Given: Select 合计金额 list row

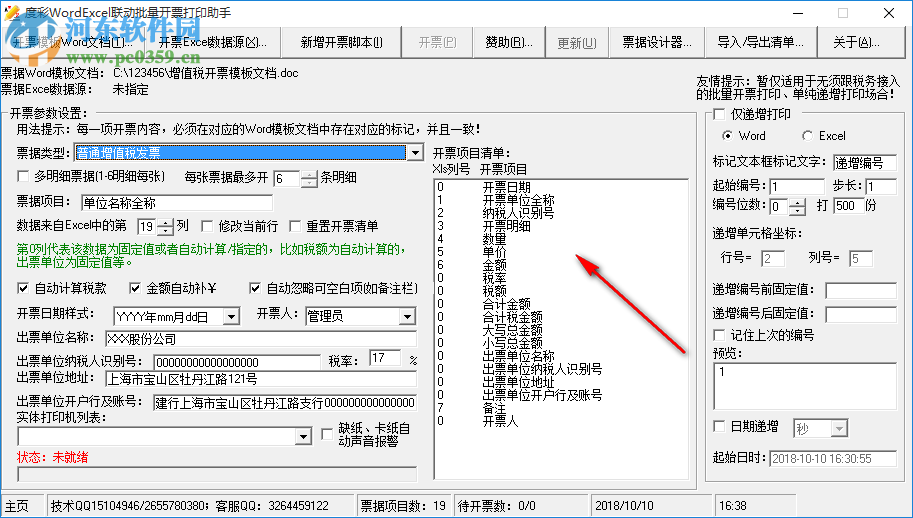Looking at the screenshot, I should [x=507, y=304].
